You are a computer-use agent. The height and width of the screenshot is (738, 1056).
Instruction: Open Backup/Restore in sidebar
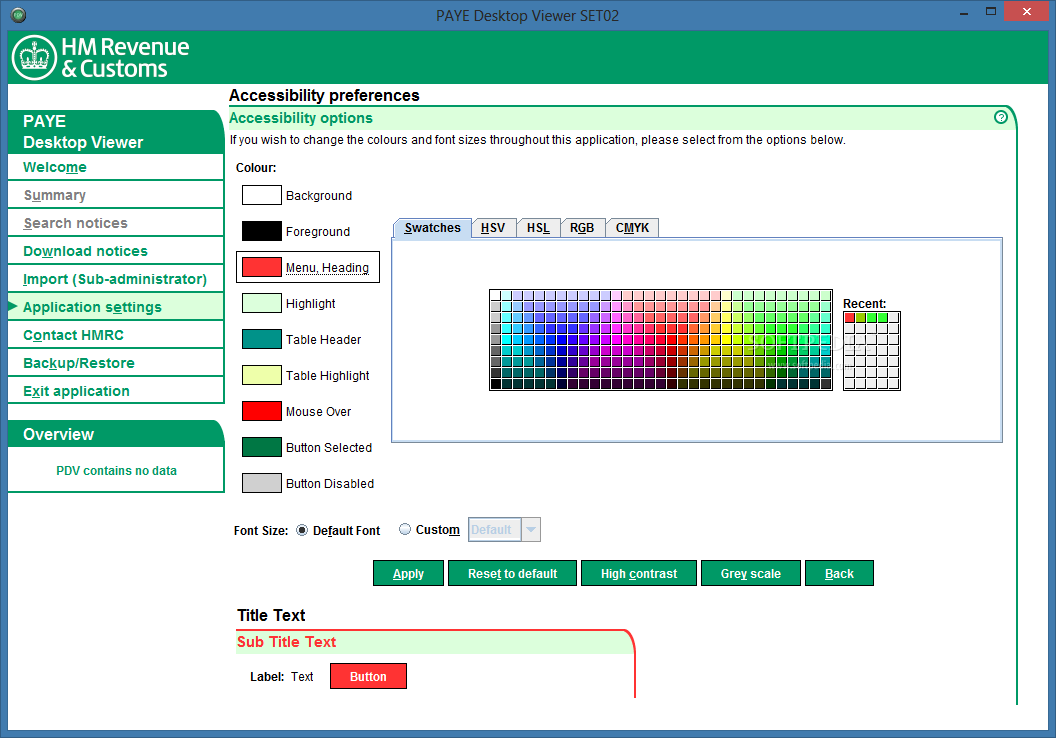[x=115, y=363]
